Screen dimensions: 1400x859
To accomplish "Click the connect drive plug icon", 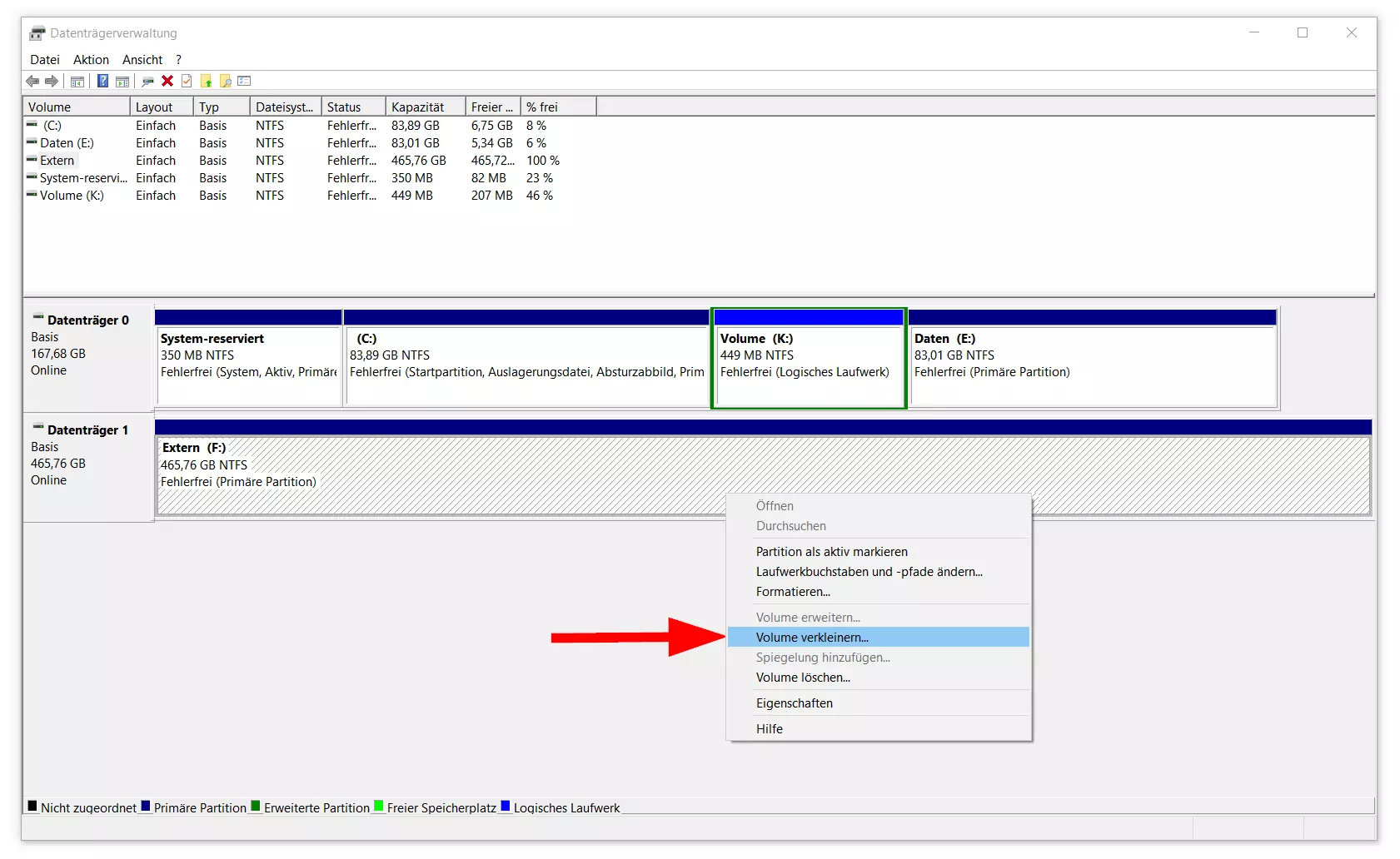I will [x=148, y=81].
